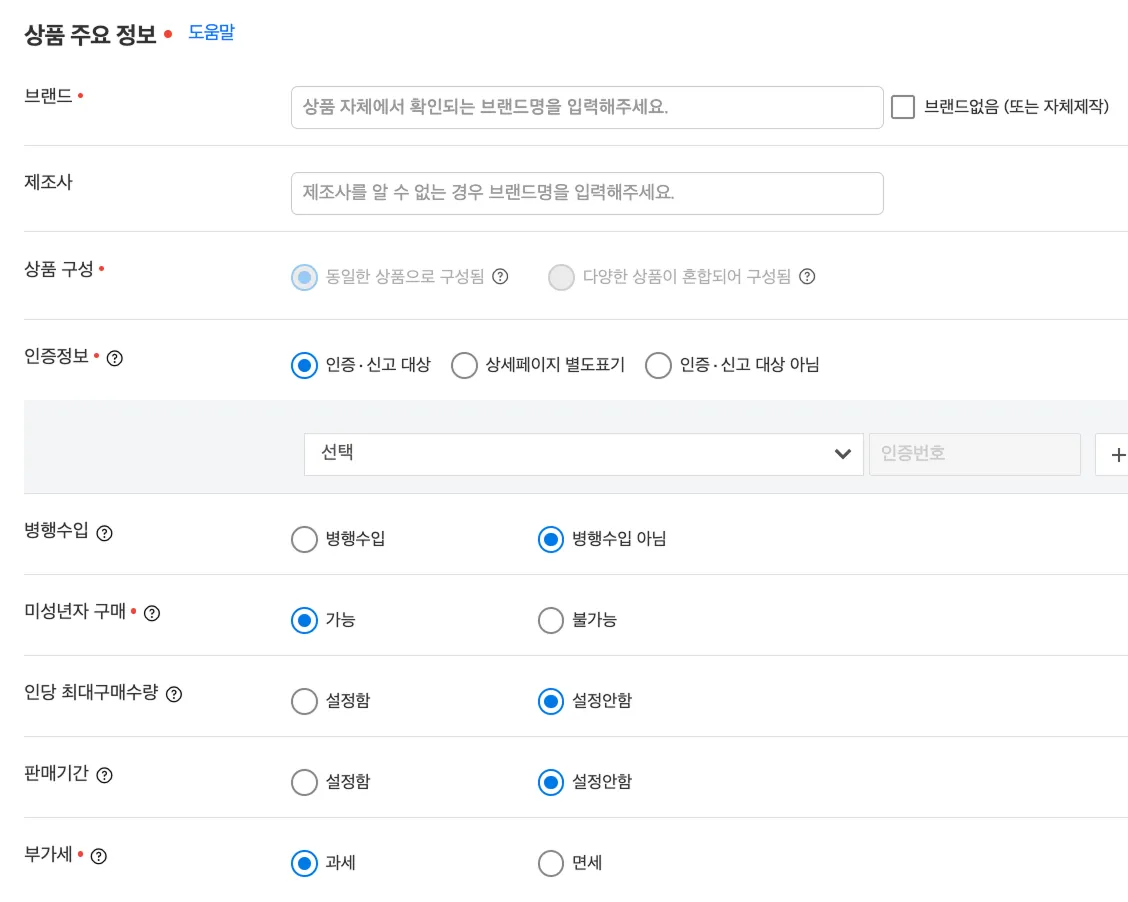Click the 인증번호 input field
Image resolution: width=1128 pixels, height=902 pixels.
click(975, 455)
